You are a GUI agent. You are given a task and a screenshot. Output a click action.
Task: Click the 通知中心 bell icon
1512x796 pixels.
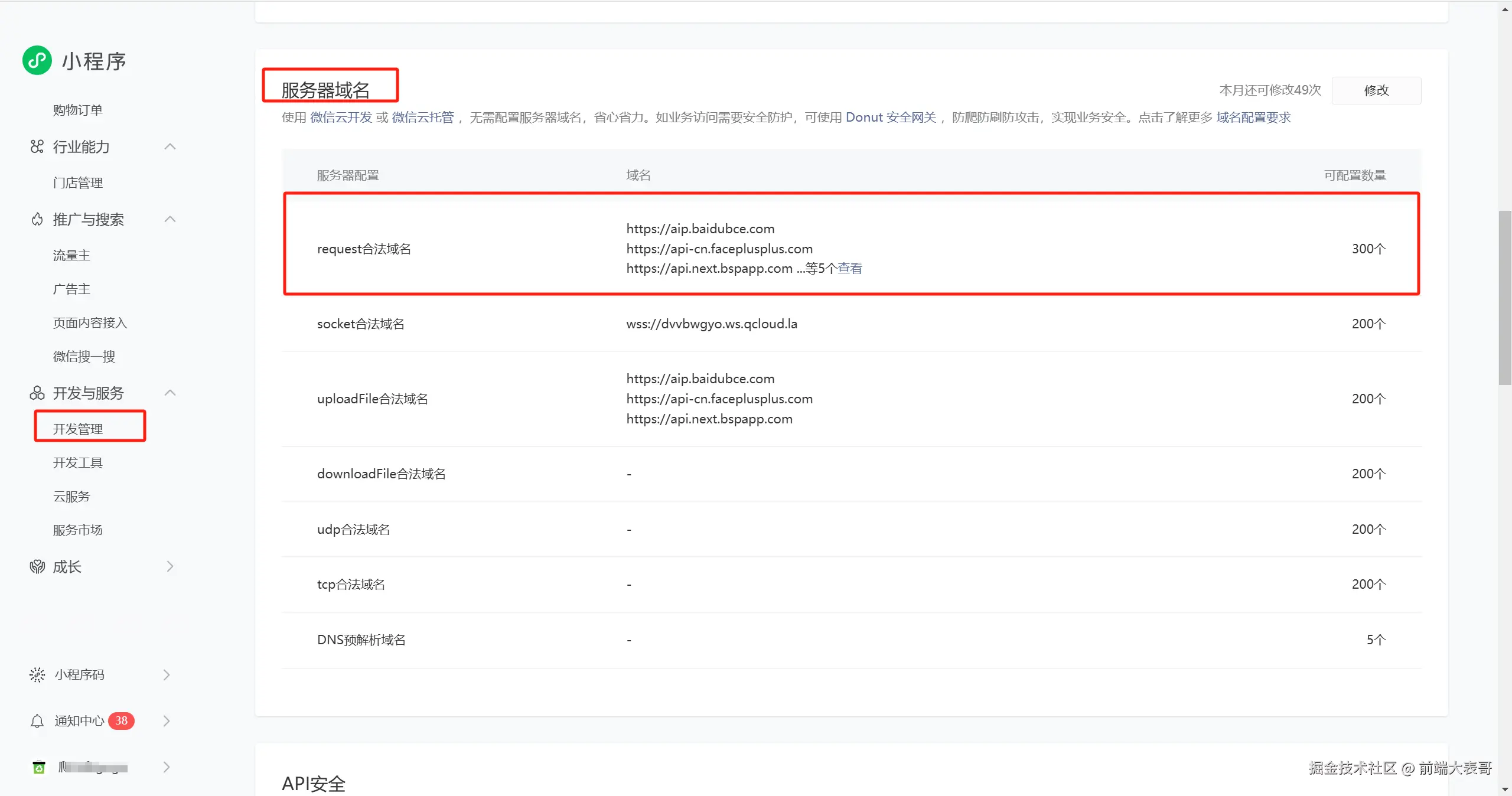click(37, 721)
